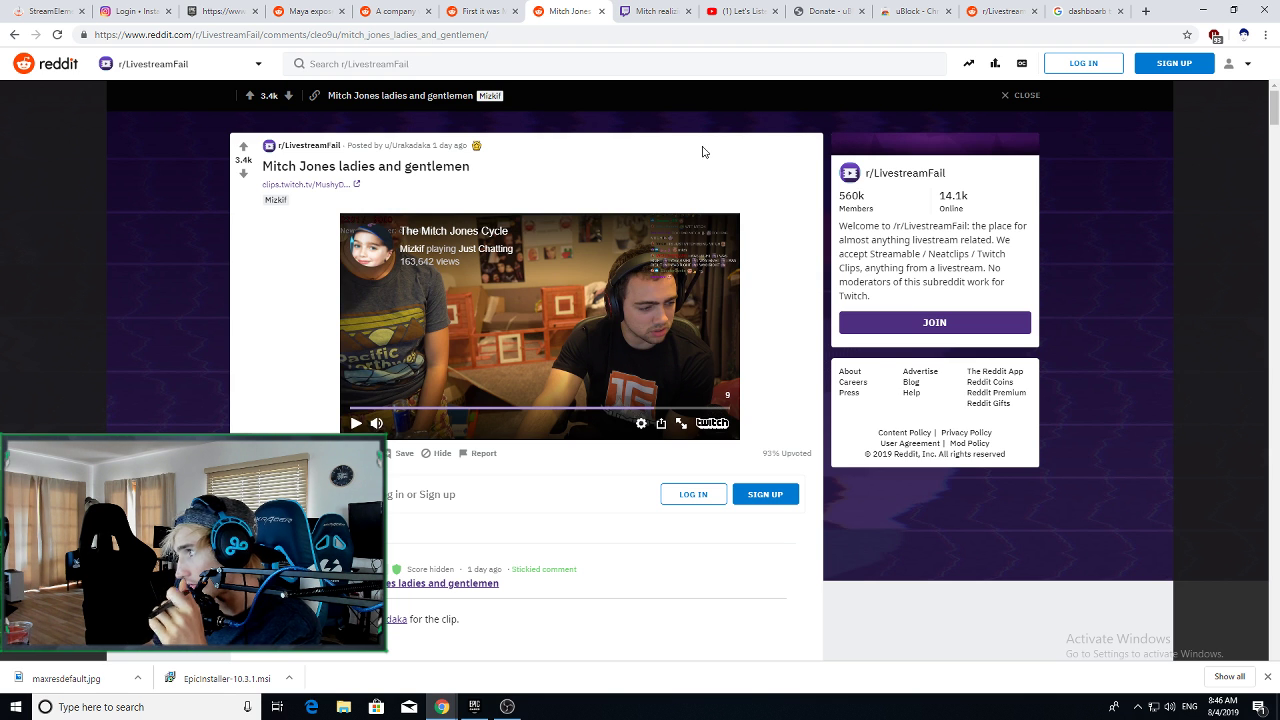The height and width of the screenshot is (720, 1280).
Task: Open the Popular trending arrow icon
Action: coord(968,63)
